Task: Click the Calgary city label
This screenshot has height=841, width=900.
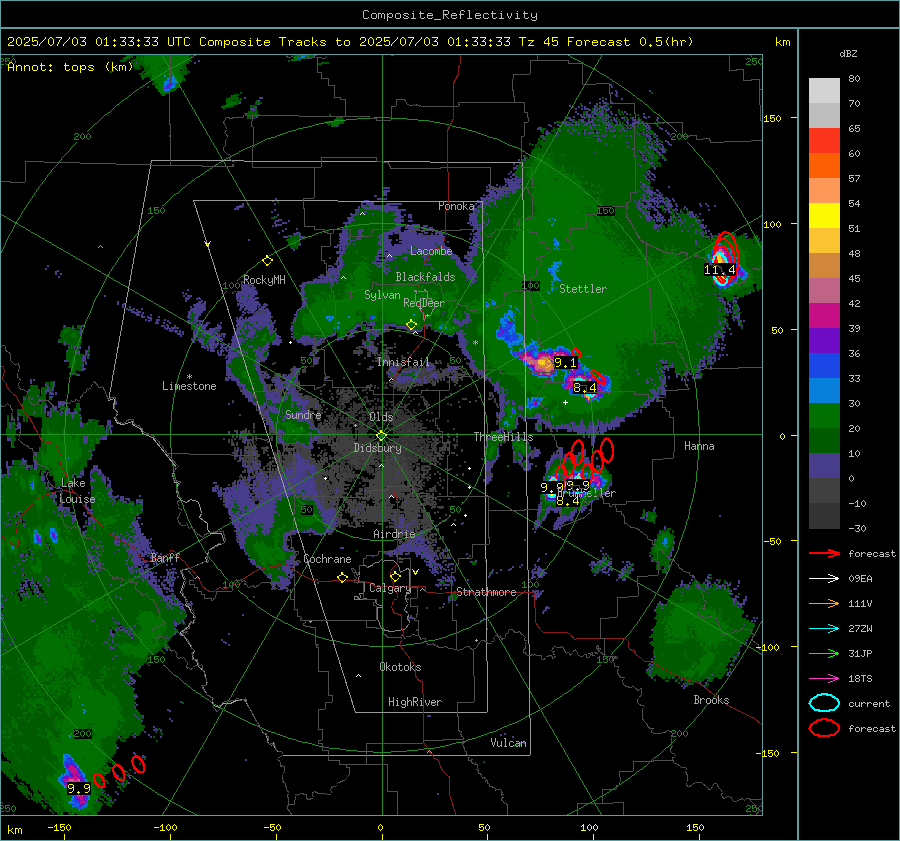Action: (x=390, y=588)
